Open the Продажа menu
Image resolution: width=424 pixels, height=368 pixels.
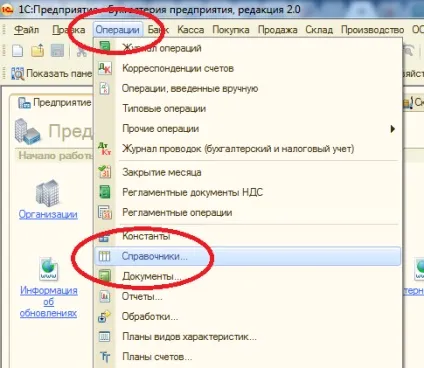click(277, 30)
